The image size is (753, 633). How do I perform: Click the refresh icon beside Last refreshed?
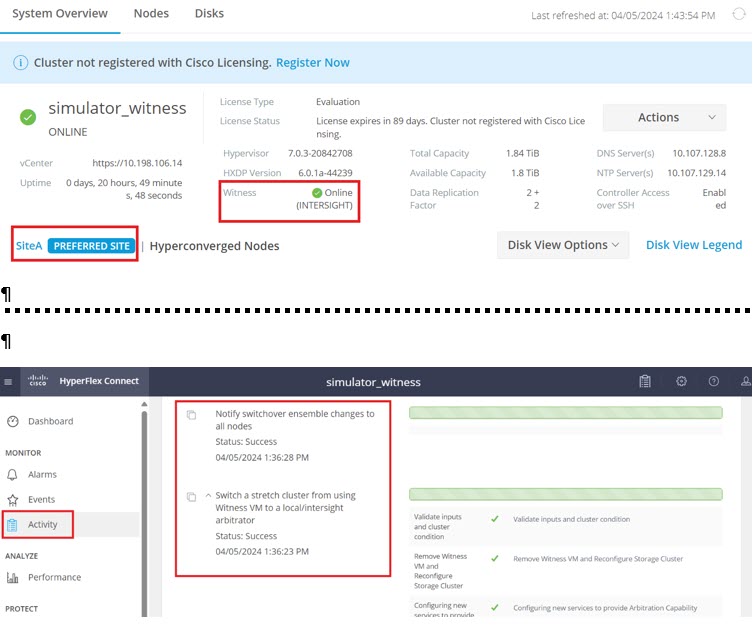pos(738,14)
